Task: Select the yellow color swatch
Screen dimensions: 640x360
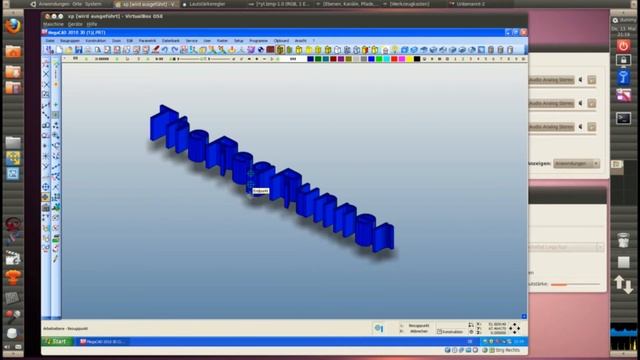Action: click(409, 59)
